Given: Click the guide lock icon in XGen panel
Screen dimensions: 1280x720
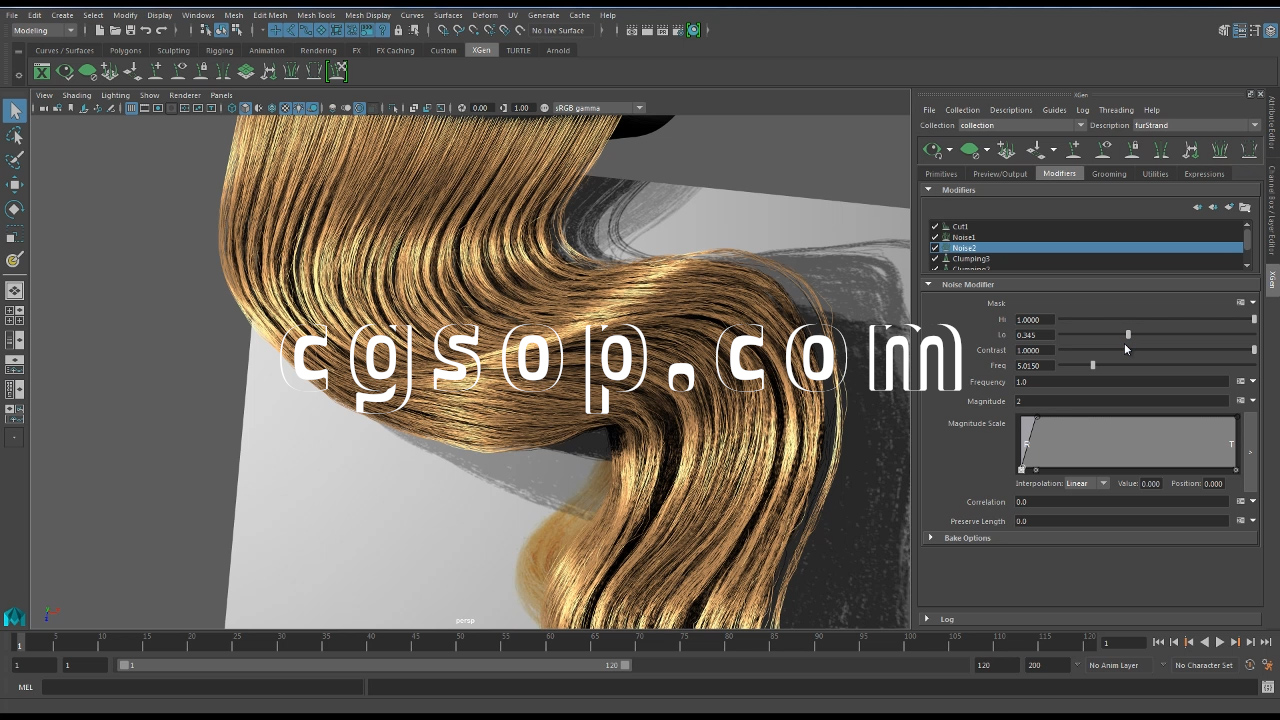Looking at the screenshot, I should coord(1132,150).
